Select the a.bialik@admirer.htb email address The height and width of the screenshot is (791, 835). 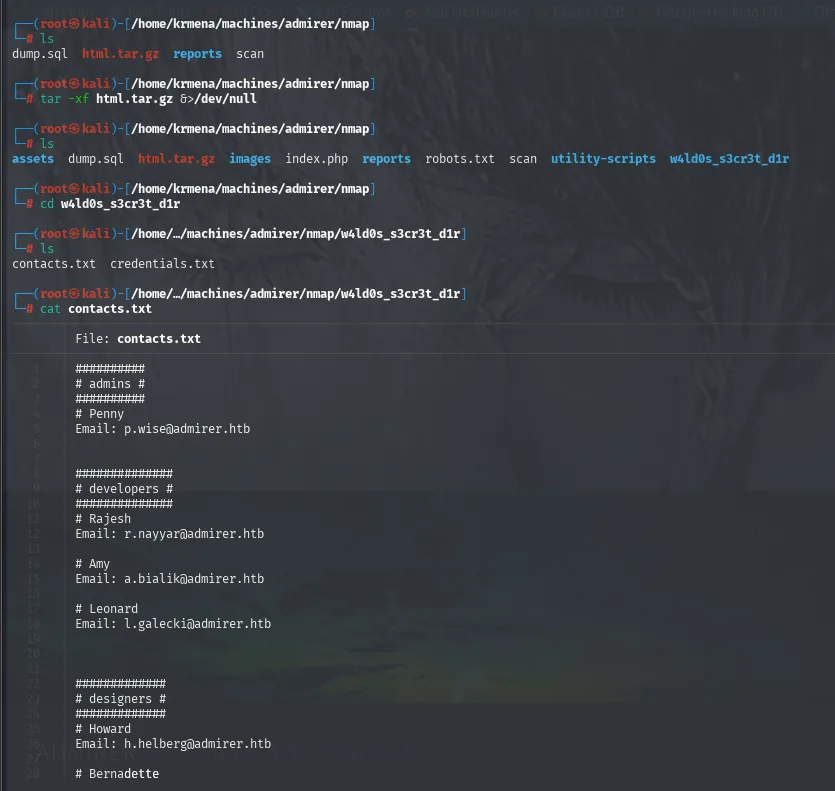point(194,578)
